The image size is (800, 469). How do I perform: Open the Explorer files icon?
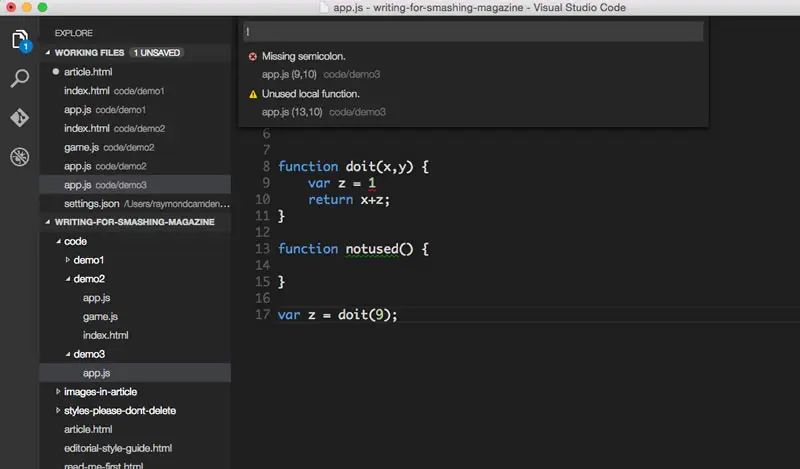(x=20, y=39)
